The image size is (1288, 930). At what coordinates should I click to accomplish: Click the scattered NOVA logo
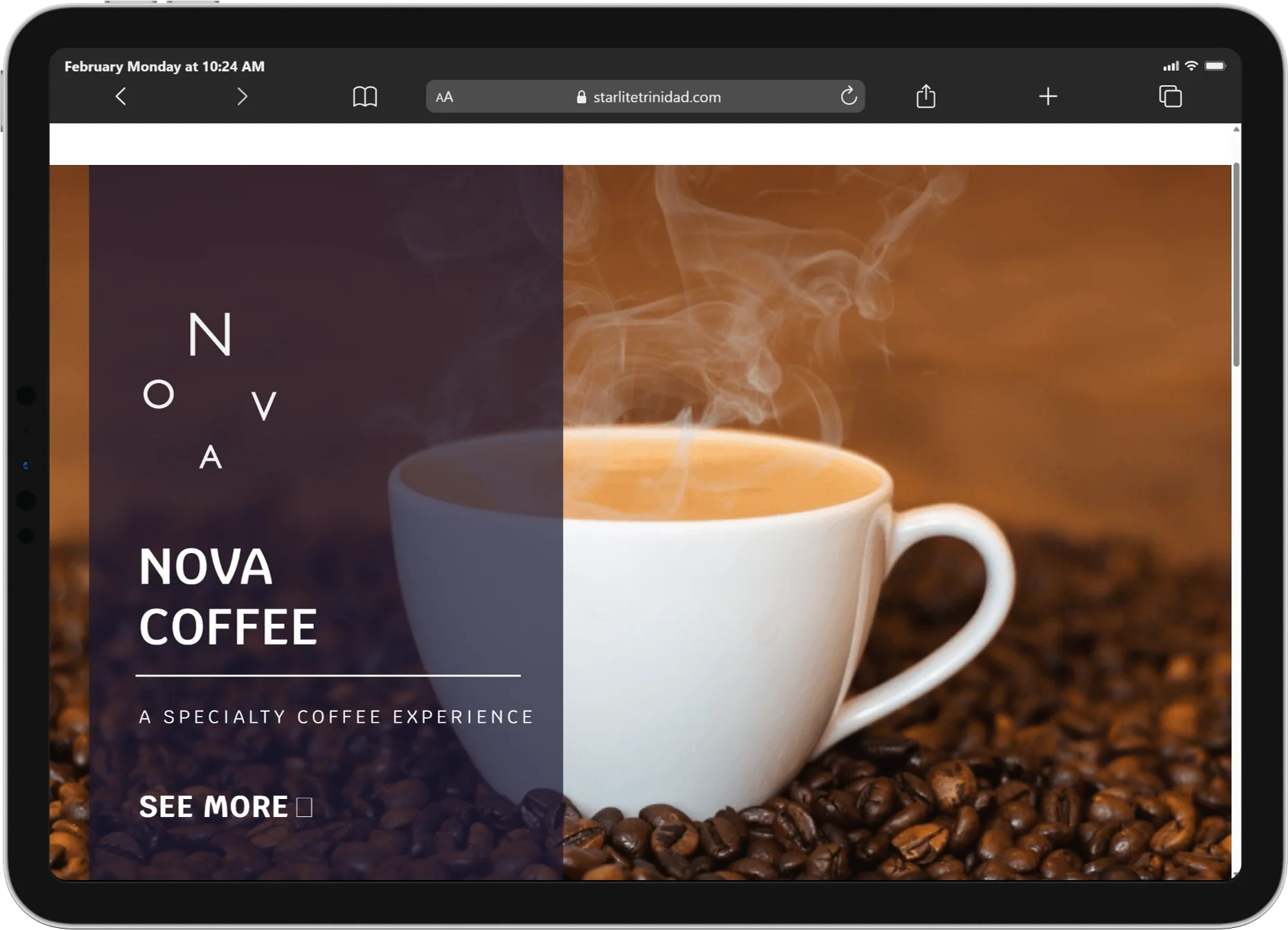pyautogui.click(x=209, y=391)
